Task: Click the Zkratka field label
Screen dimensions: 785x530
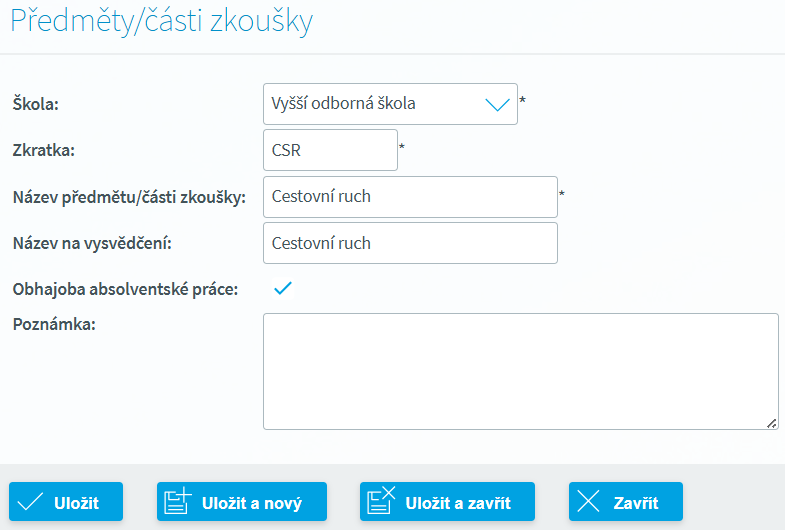Action: click(44, 150)
